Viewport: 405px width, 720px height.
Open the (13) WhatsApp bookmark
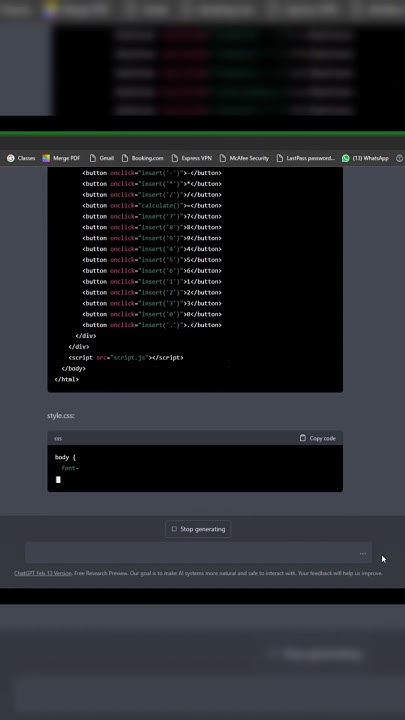365,158
